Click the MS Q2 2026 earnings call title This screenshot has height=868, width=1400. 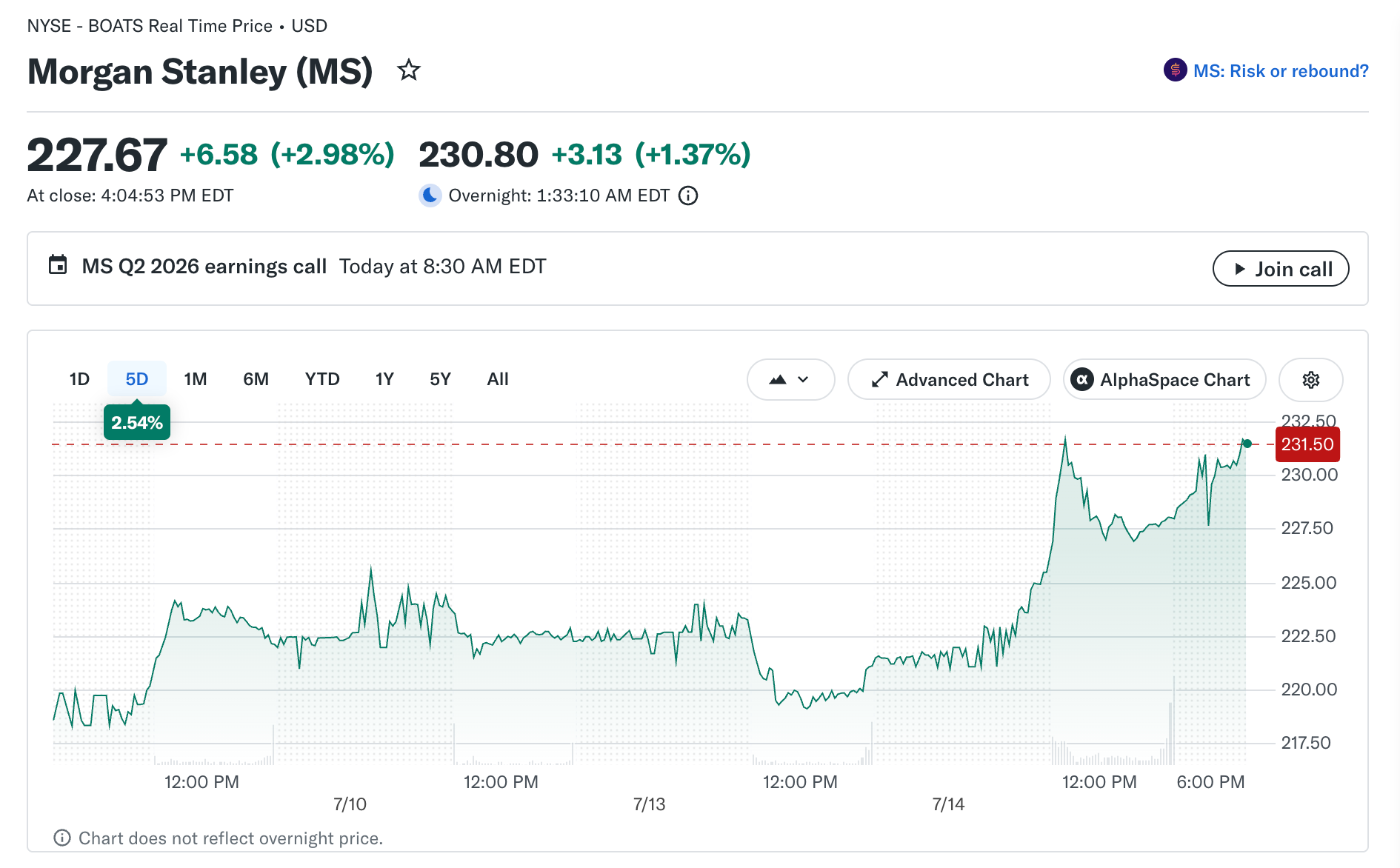coord(204,267)
